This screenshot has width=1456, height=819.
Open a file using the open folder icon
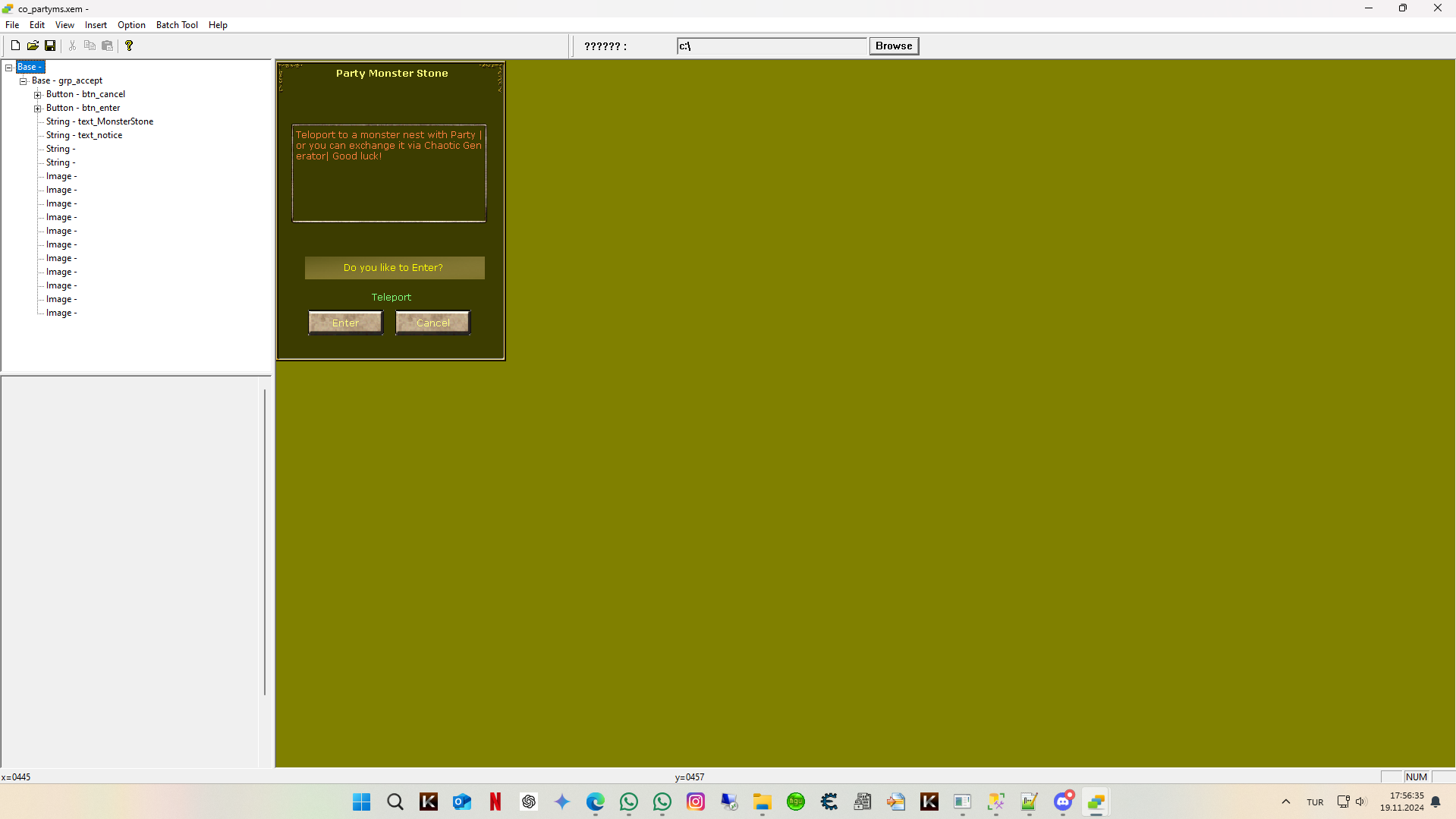(x=33, y=45)
